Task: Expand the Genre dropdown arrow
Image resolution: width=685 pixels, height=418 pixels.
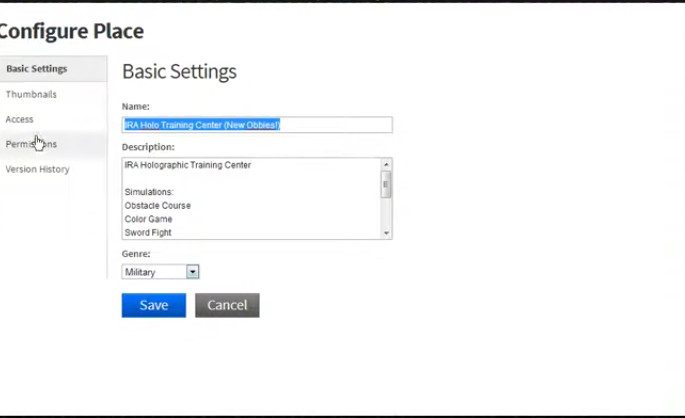Action: (193, 272)
